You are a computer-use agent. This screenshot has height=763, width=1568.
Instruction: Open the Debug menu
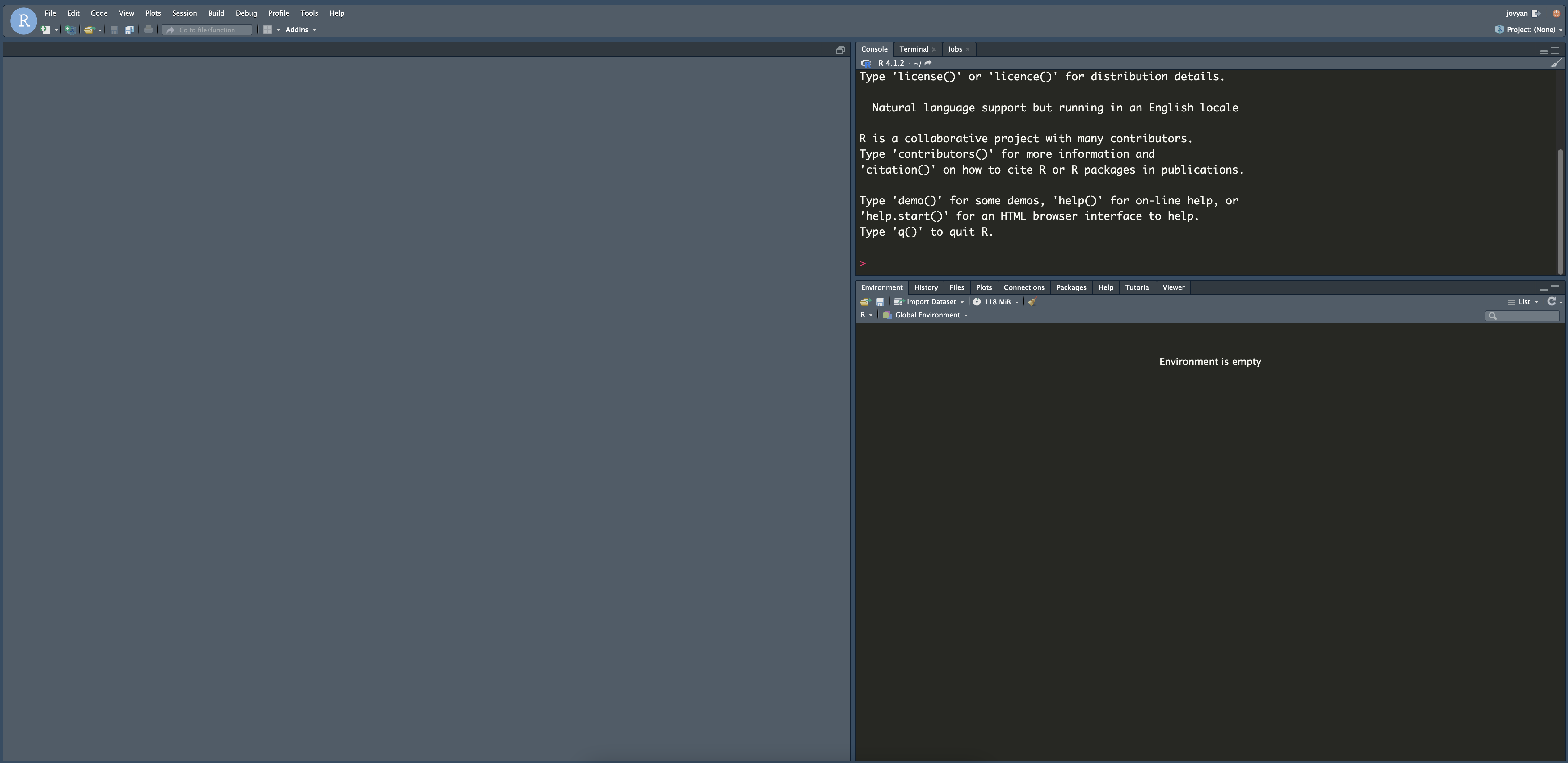(246, 13)
